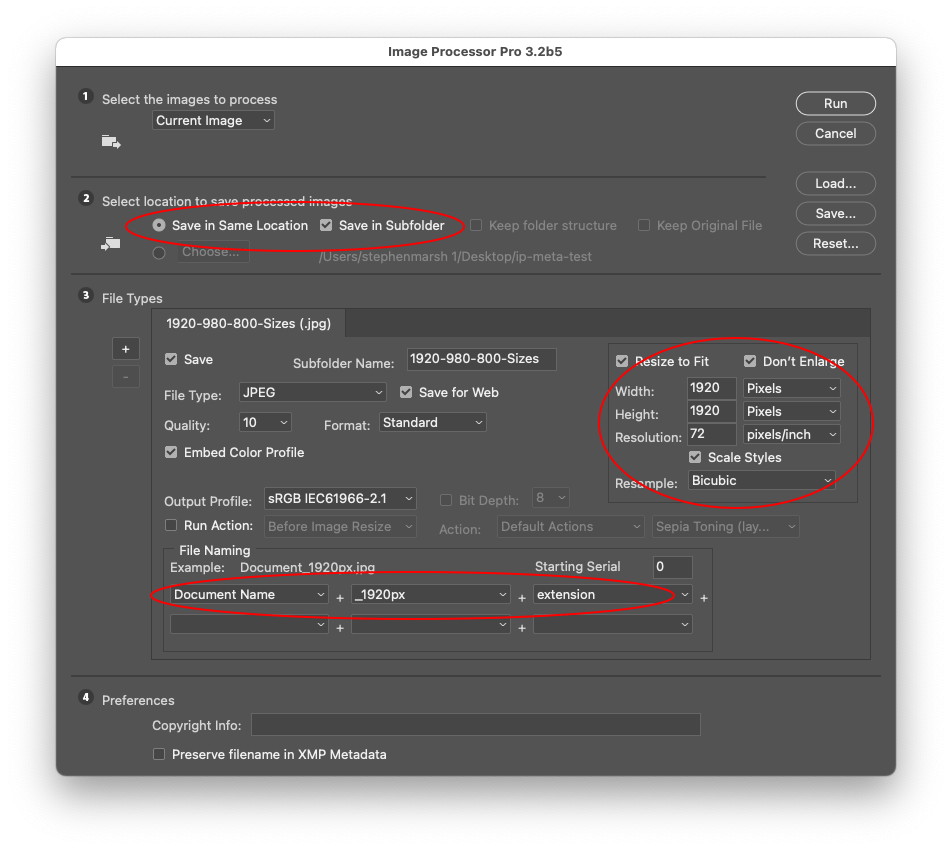
Task: Select the 1920-980-800-Sizes (.jpg) tab
Action: pos(248,323)
